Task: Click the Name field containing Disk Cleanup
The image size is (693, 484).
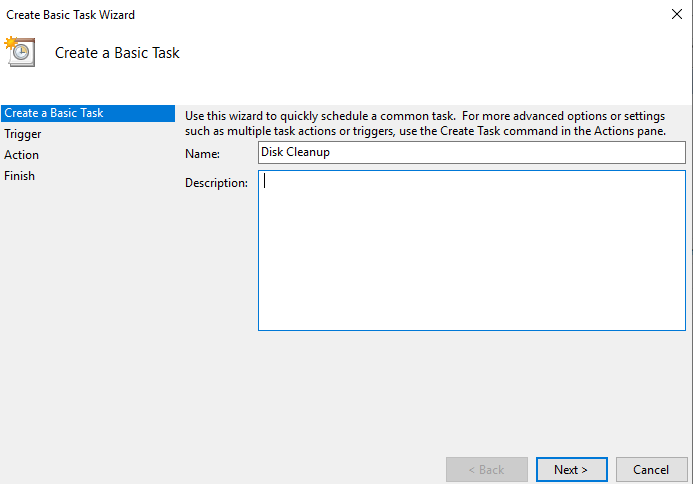Action: [472, 152]
